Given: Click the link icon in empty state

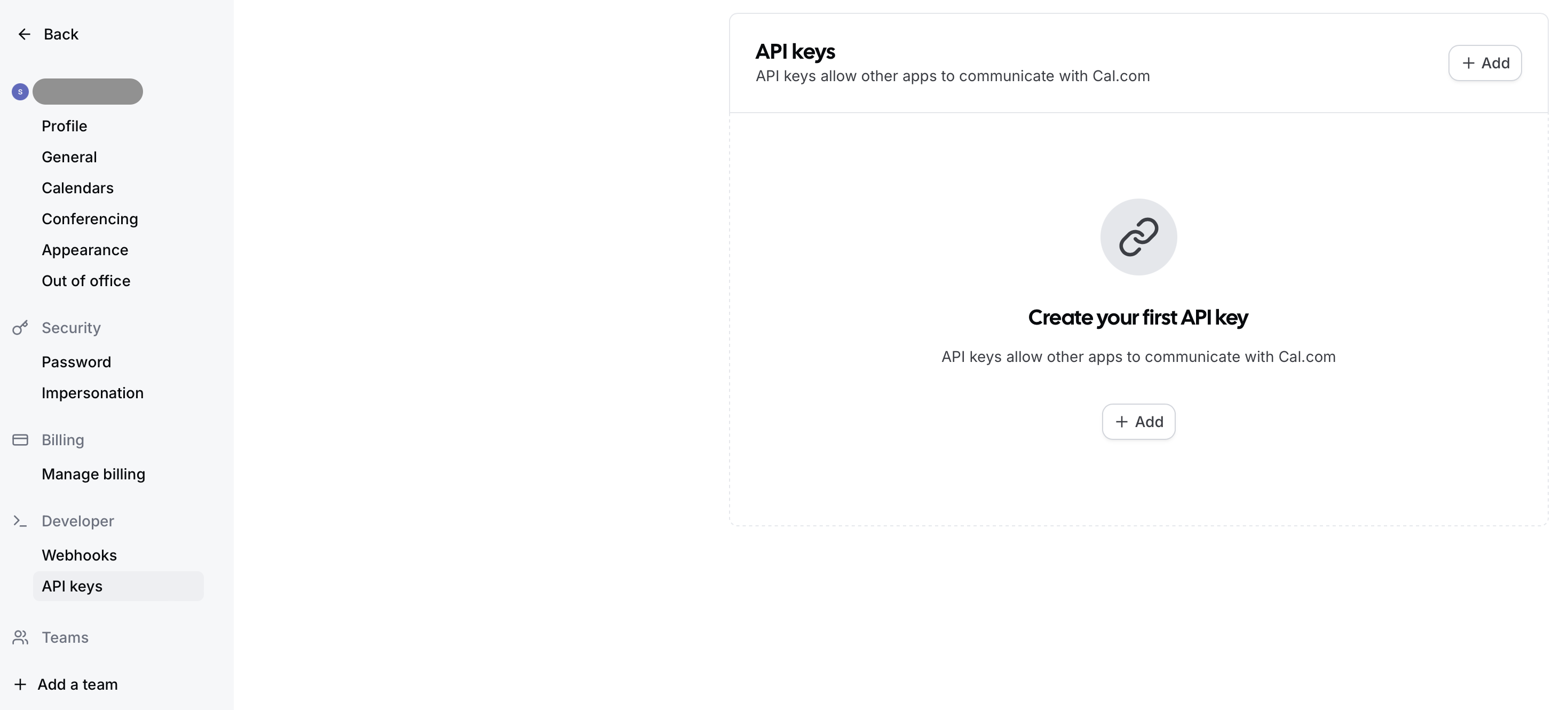Looking at the screenshot, I should click(x=1138, y=237).
